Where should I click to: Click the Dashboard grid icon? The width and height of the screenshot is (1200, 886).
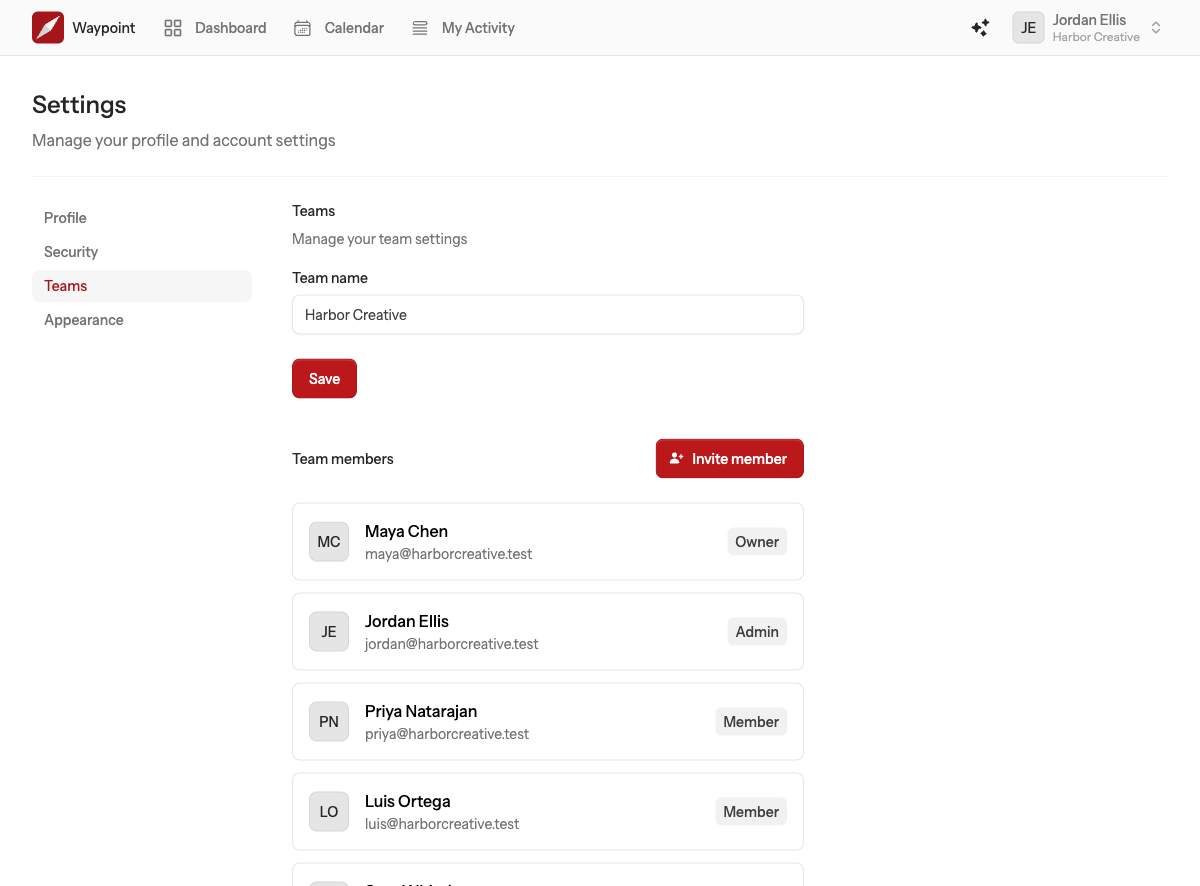click(173, 28)
